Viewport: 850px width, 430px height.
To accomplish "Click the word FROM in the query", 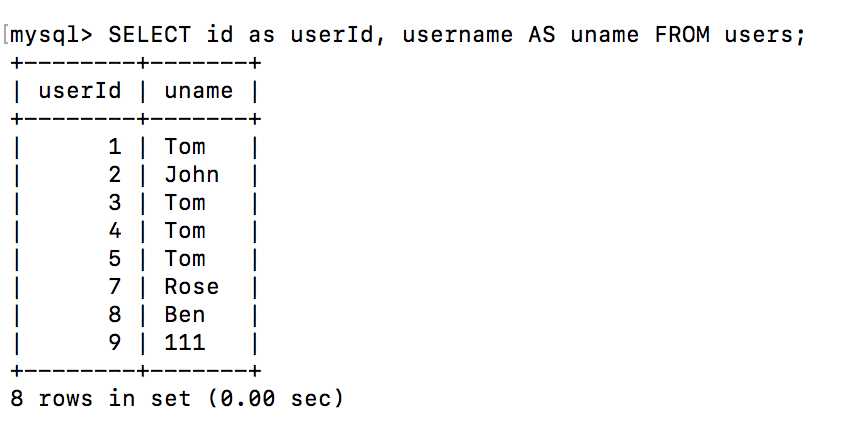I will (682, 34).
